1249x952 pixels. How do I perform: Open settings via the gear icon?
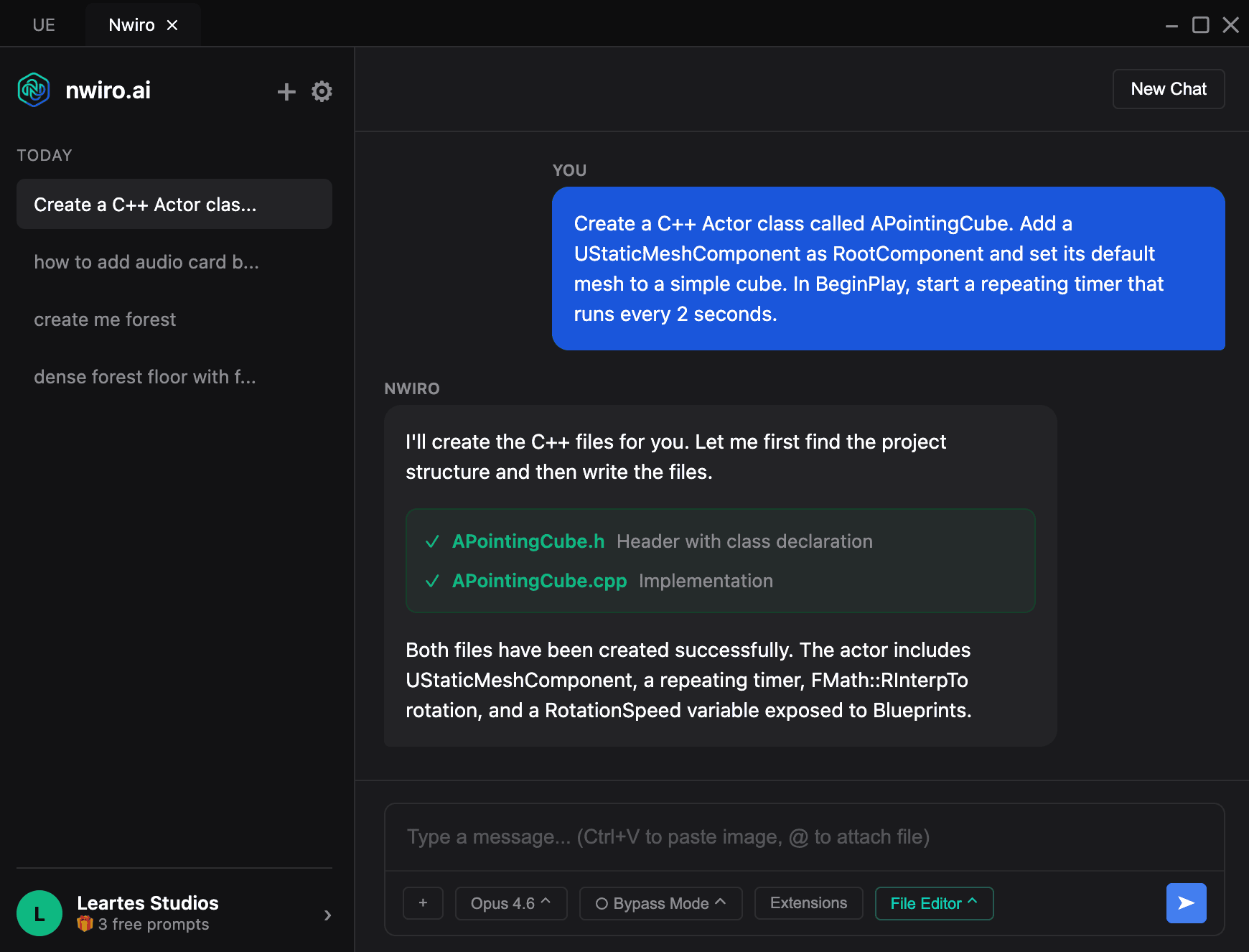pos(322,91)
